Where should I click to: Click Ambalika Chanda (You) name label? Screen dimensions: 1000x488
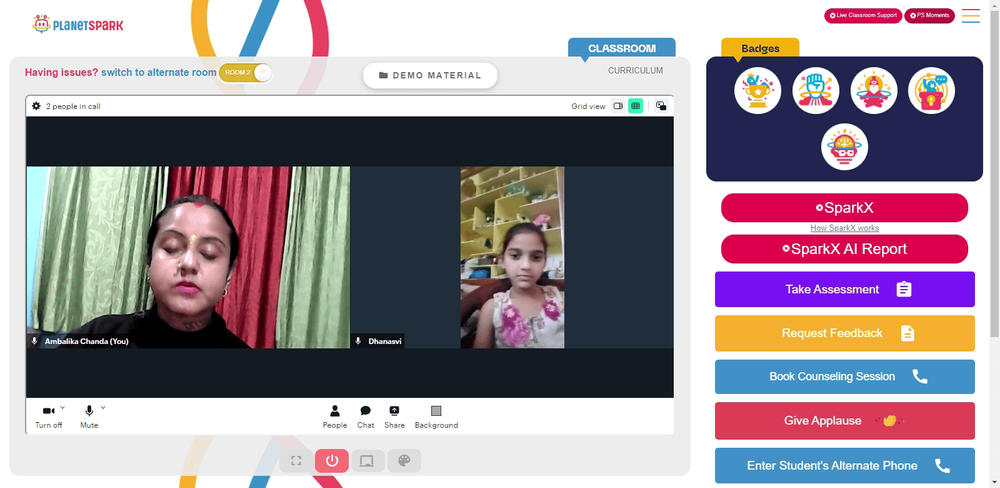pyautogui.click(x=87, y=341)
